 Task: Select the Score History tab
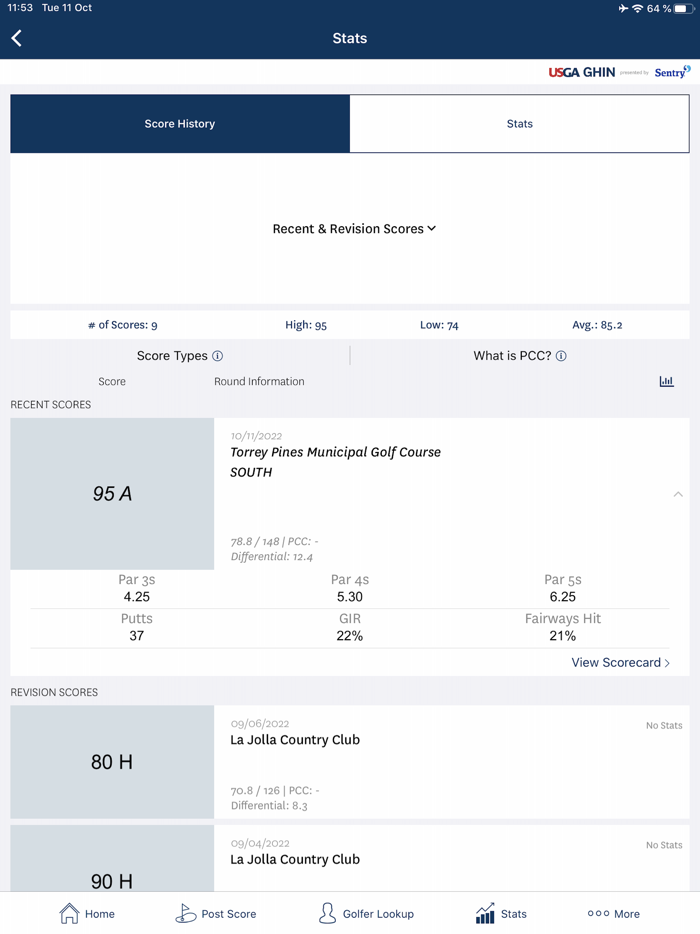coord(180,124)
